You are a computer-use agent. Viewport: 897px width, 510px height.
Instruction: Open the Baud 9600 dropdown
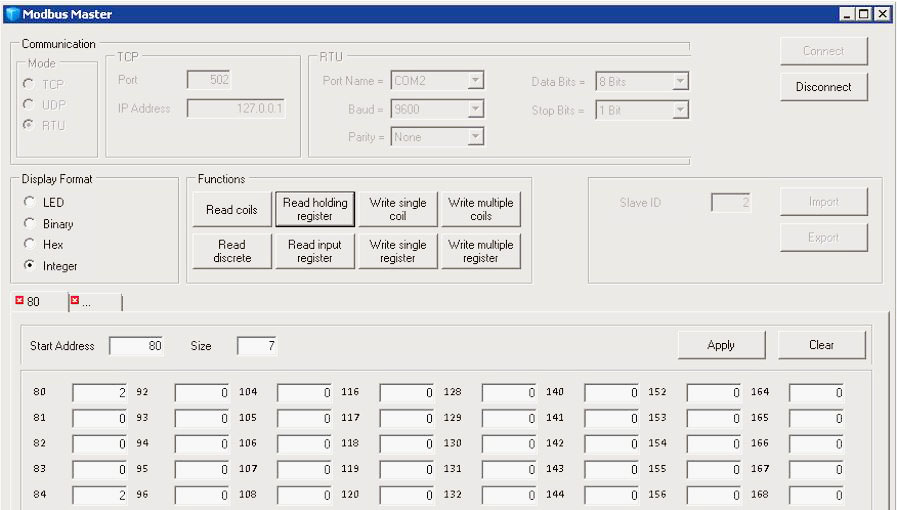[x=475, y=109]
